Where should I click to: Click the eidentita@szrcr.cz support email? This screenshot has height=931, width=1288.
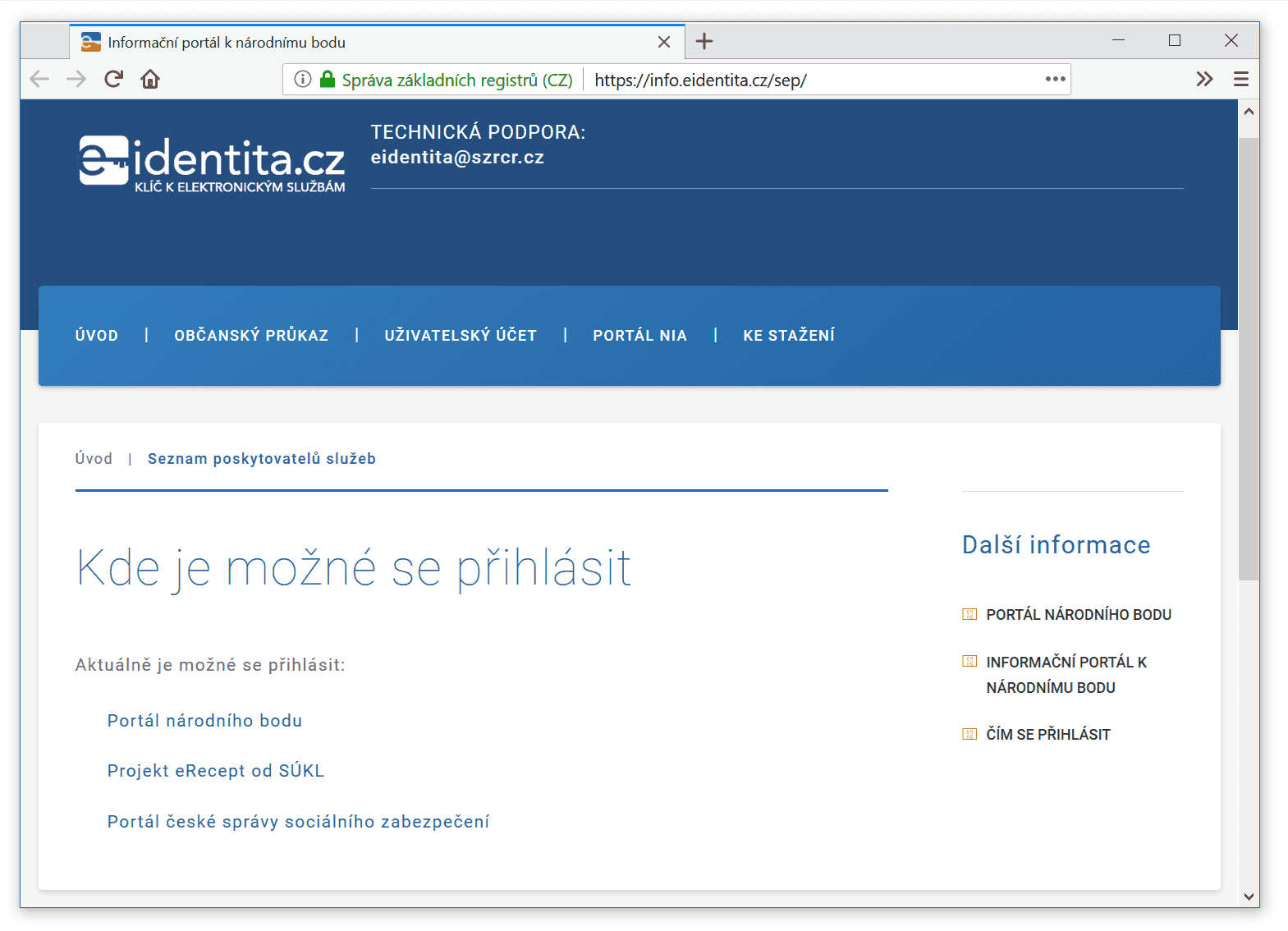(457, 158)
